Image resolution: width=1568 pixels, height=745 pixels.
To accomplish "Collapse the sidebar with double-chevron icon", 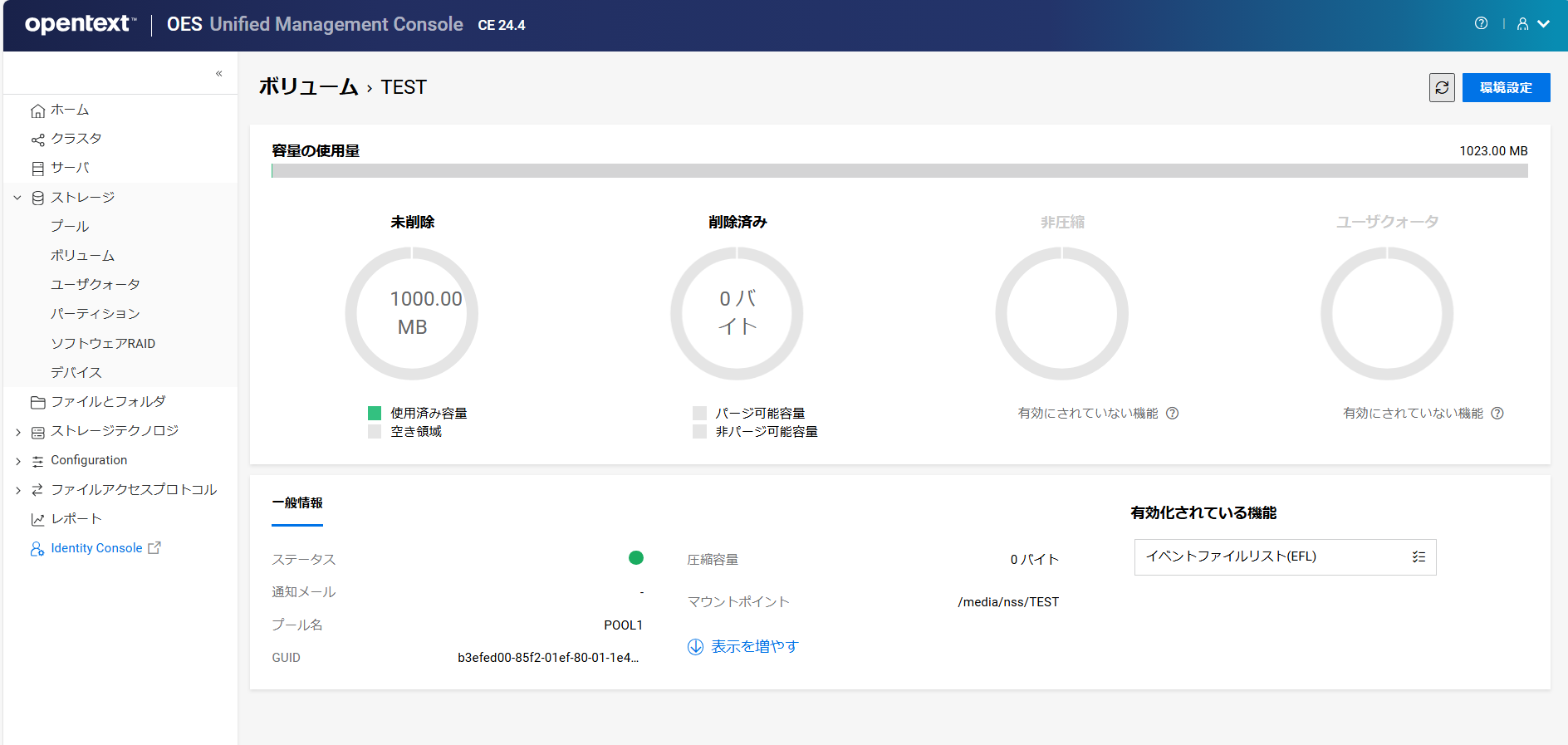I will pyautogui.click(x=219, y=73).
